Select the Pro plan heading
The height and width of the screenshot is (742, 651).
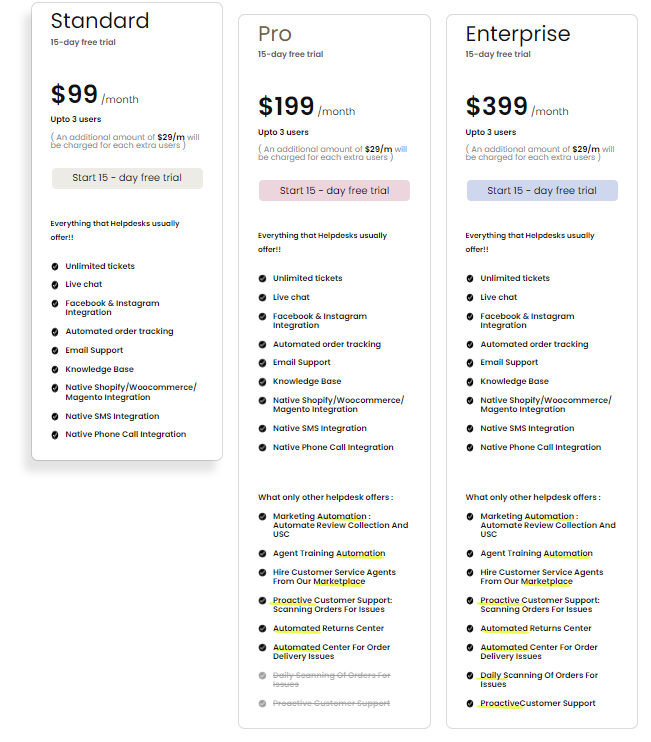pyautogui.click(x=275, y=34)
